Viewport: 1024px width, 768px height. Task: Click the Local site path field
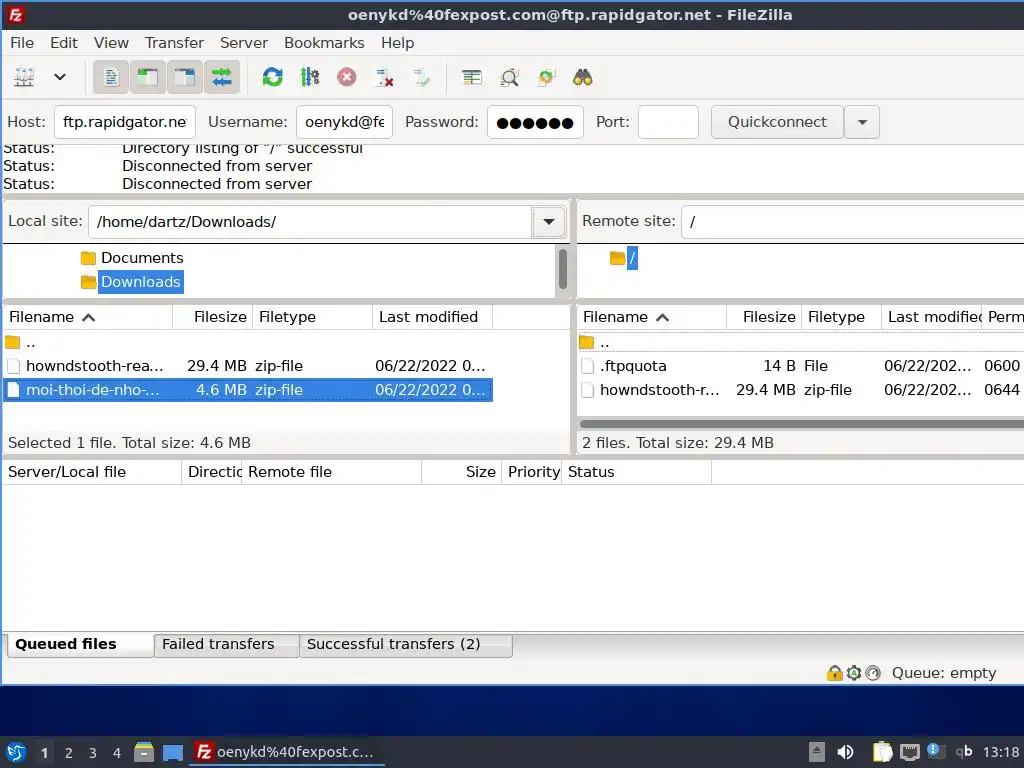pos(310,222)
